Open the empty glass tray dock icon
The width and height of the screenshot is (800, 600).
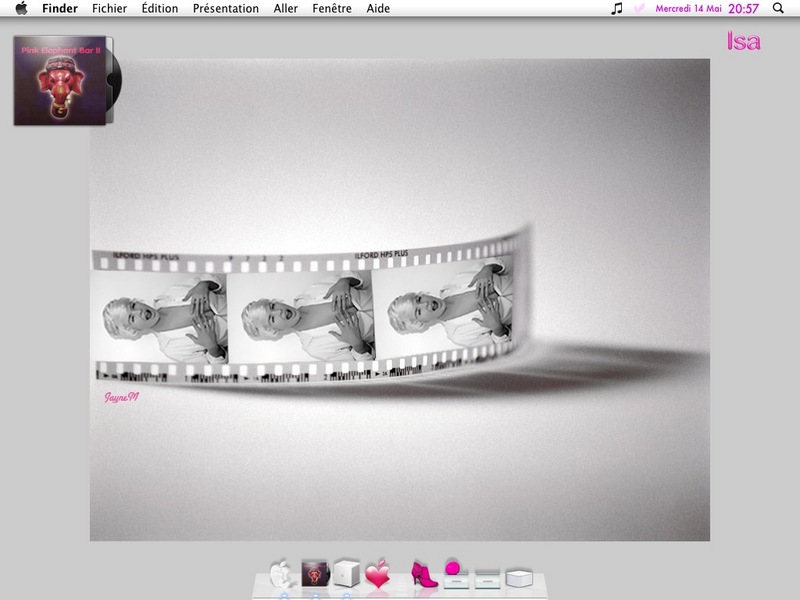[x=487, y=579]
